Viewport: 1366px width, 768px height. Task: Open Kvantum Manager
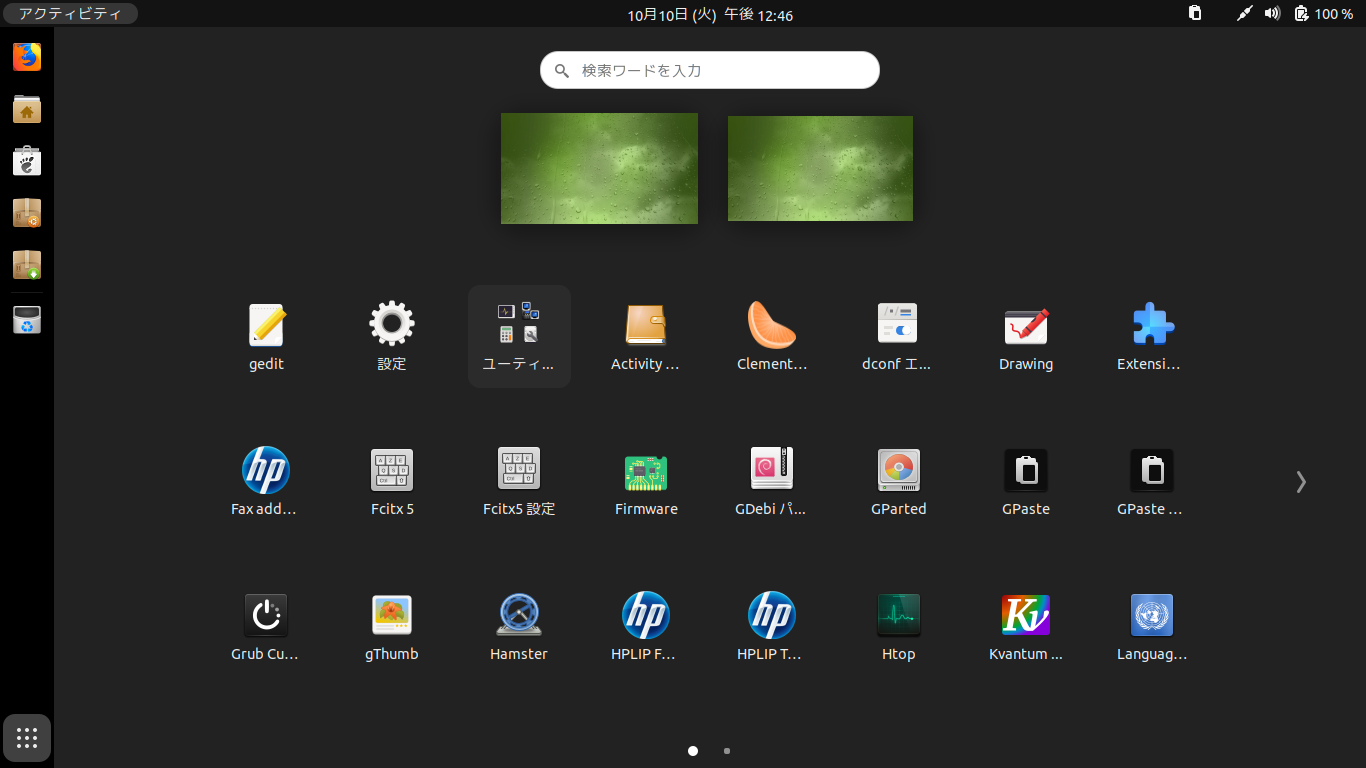pyautogui.click(x=1026, y=627)
